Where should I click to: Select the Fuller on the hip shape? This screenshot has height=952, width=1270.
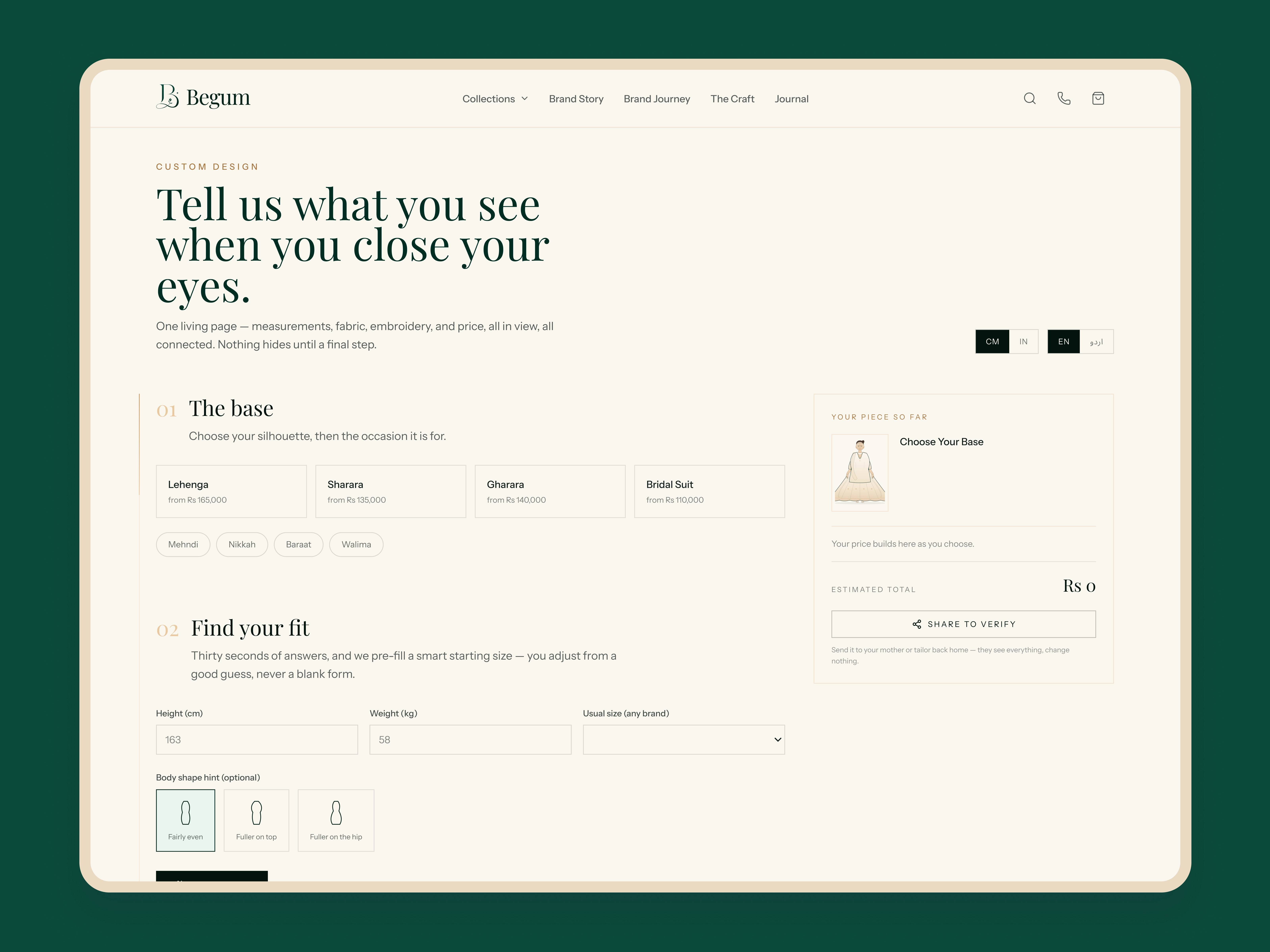(x=336, y=820)
